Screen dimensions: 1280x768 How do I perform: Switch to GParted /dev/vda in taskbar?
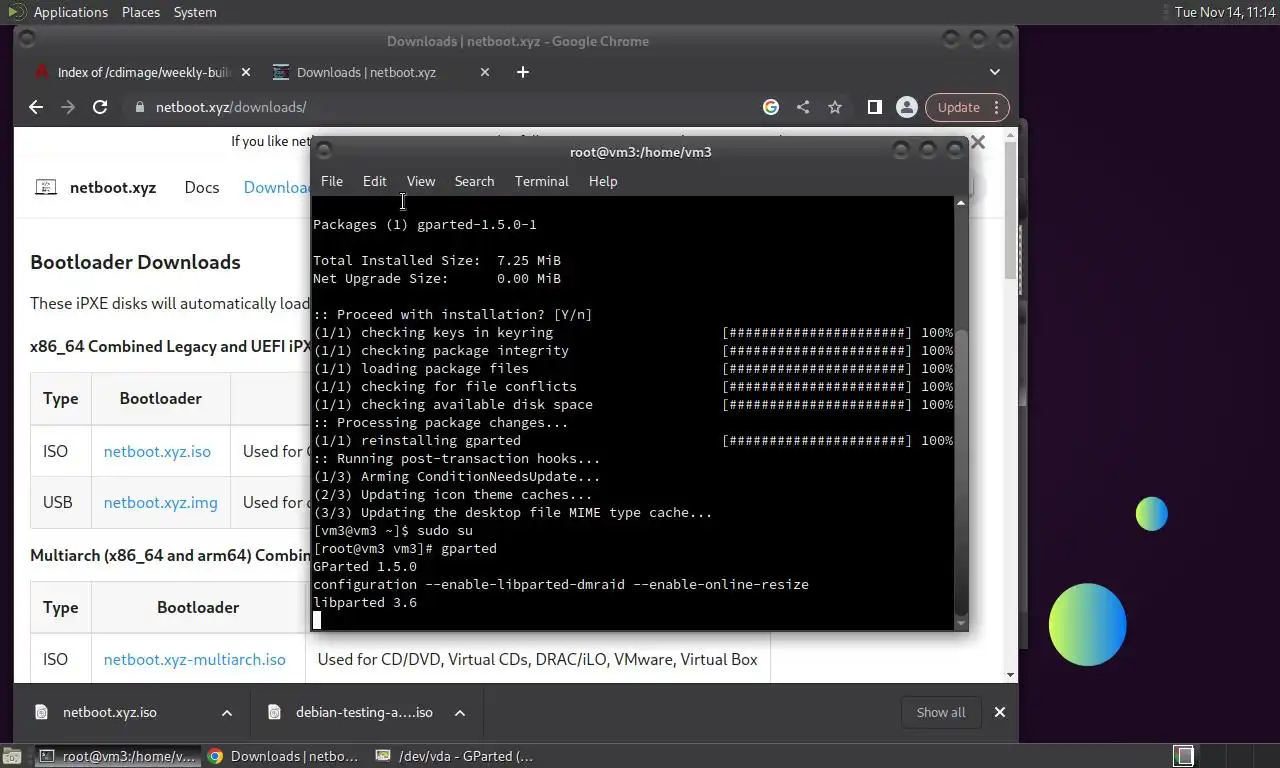tap(455, 756)
